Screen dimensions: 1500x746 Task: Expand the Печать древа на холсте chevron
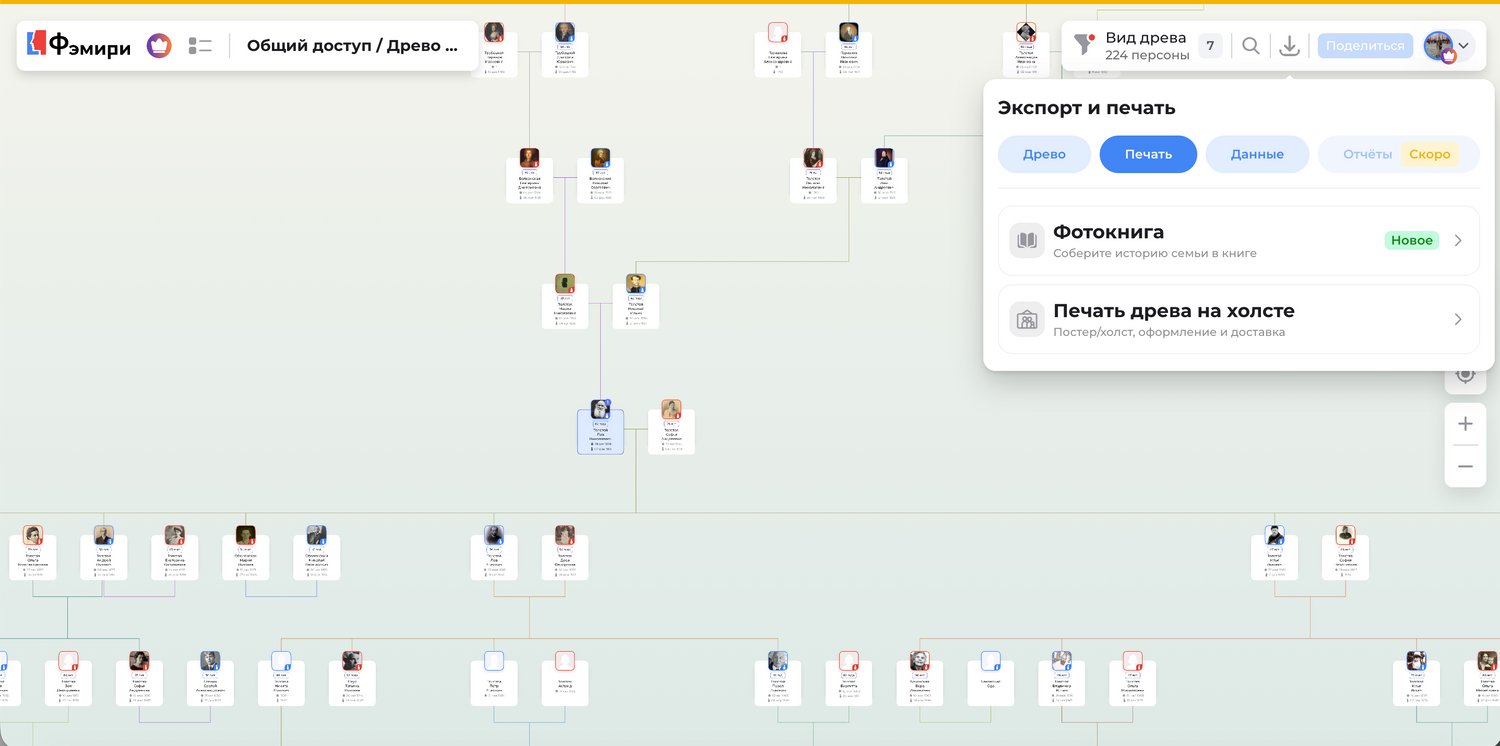coord(1458,319)
